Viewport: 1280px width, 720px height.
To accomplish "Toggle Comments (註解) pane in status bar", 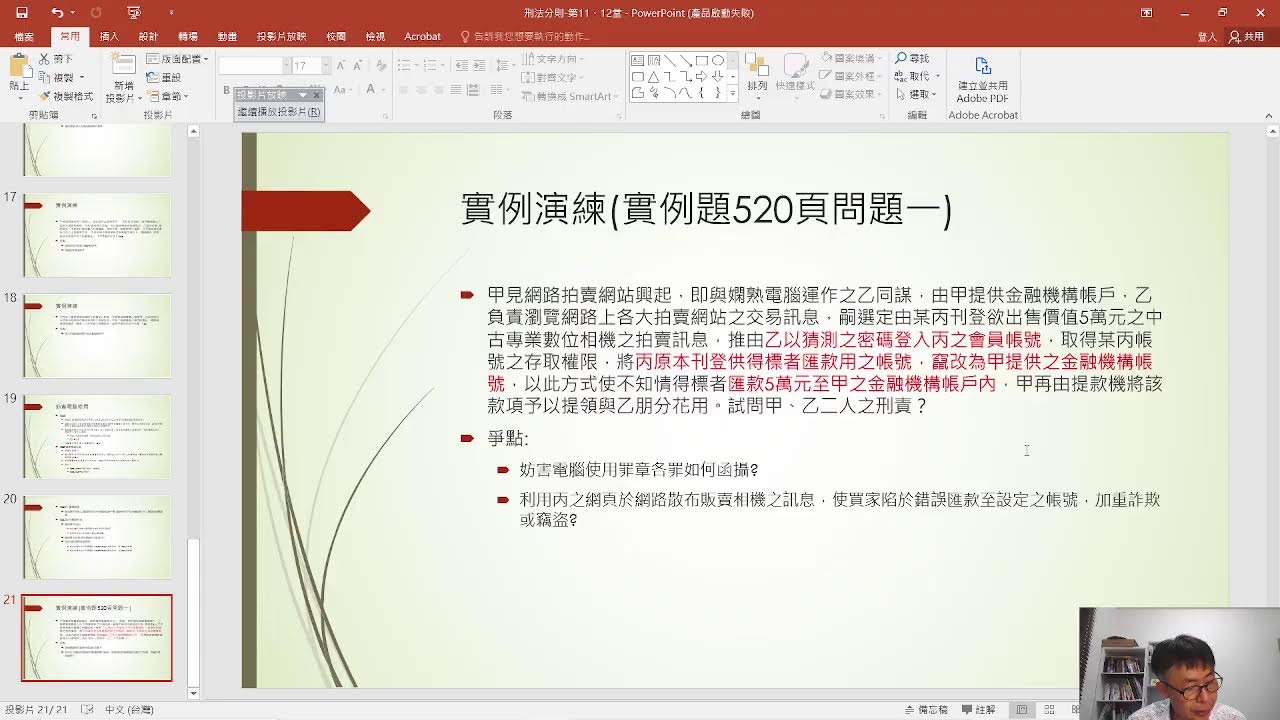I will (977, 709).
